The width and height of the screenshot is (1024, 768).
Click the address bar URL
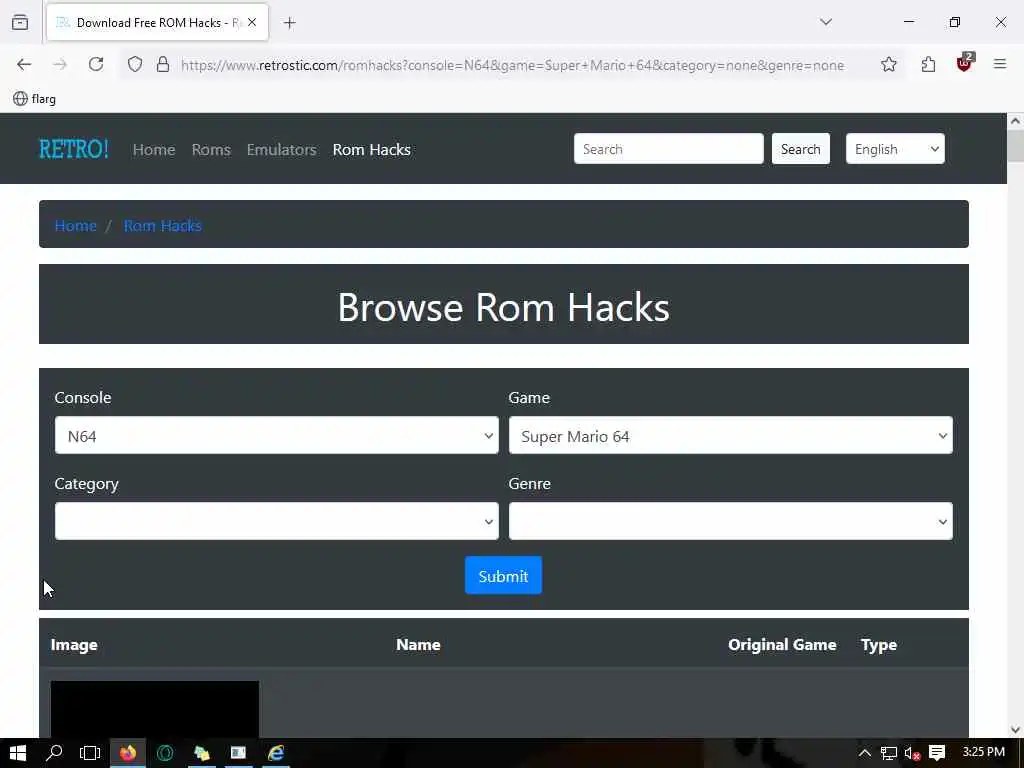tap(513, 65)
